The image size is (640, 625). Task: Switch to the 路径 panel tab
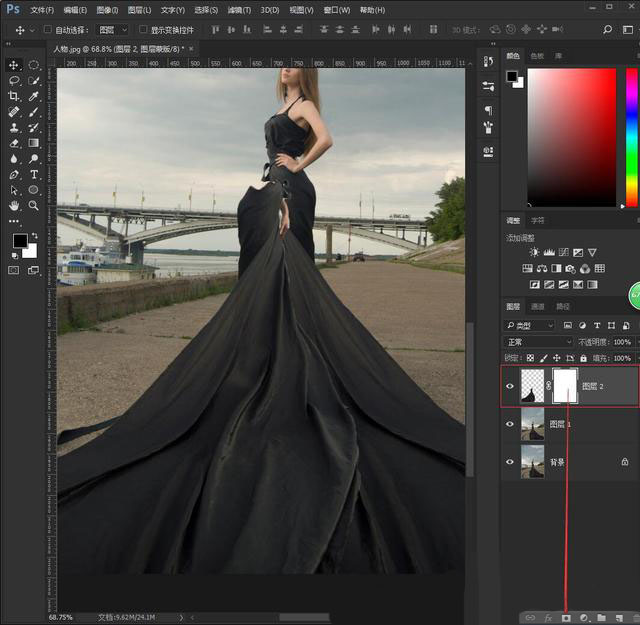(x=562, y=307)
